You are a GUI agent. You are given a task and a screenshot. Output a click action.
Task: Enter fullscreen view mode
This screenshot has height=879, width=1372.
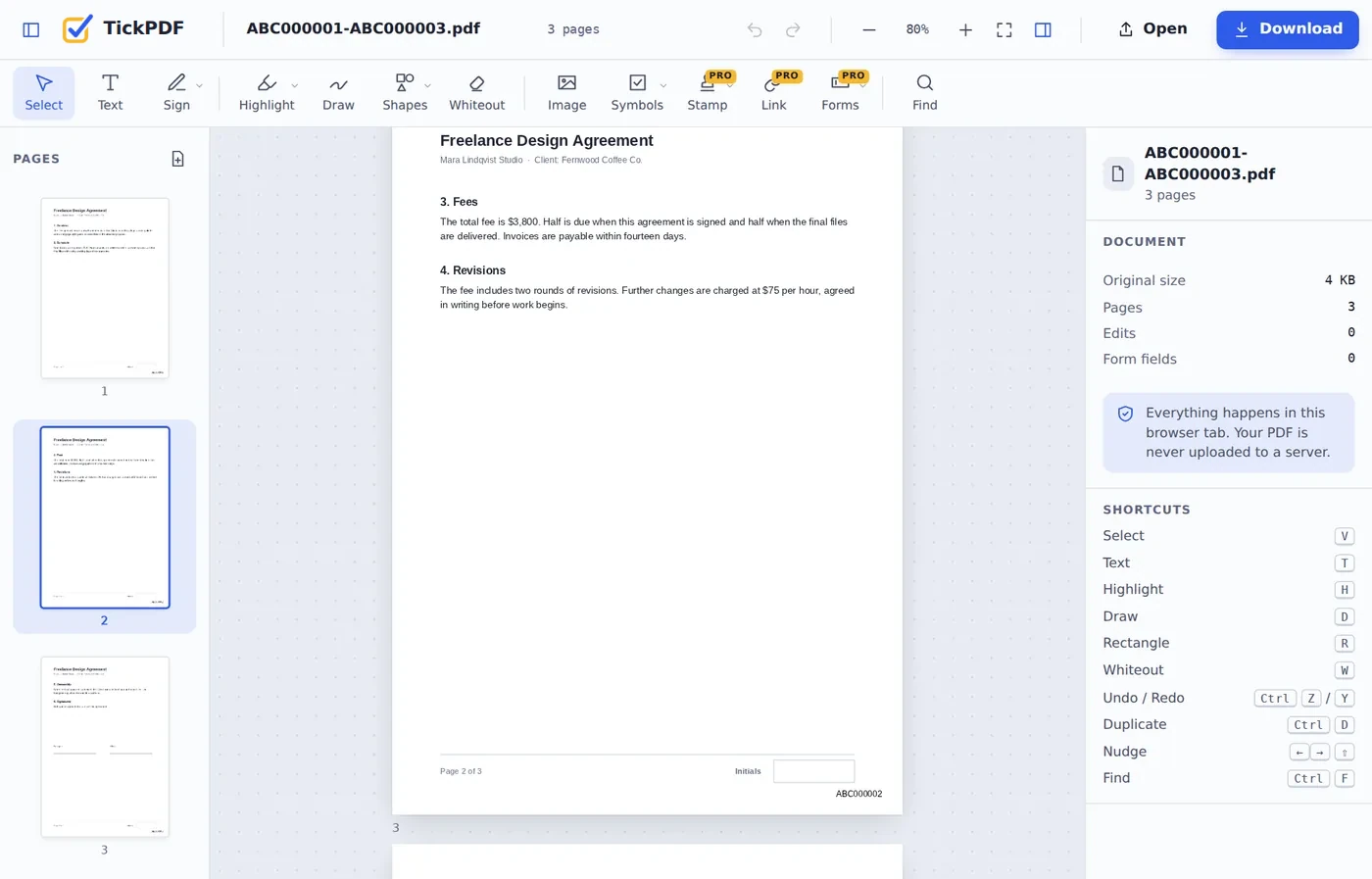(x=1004, y=29)
